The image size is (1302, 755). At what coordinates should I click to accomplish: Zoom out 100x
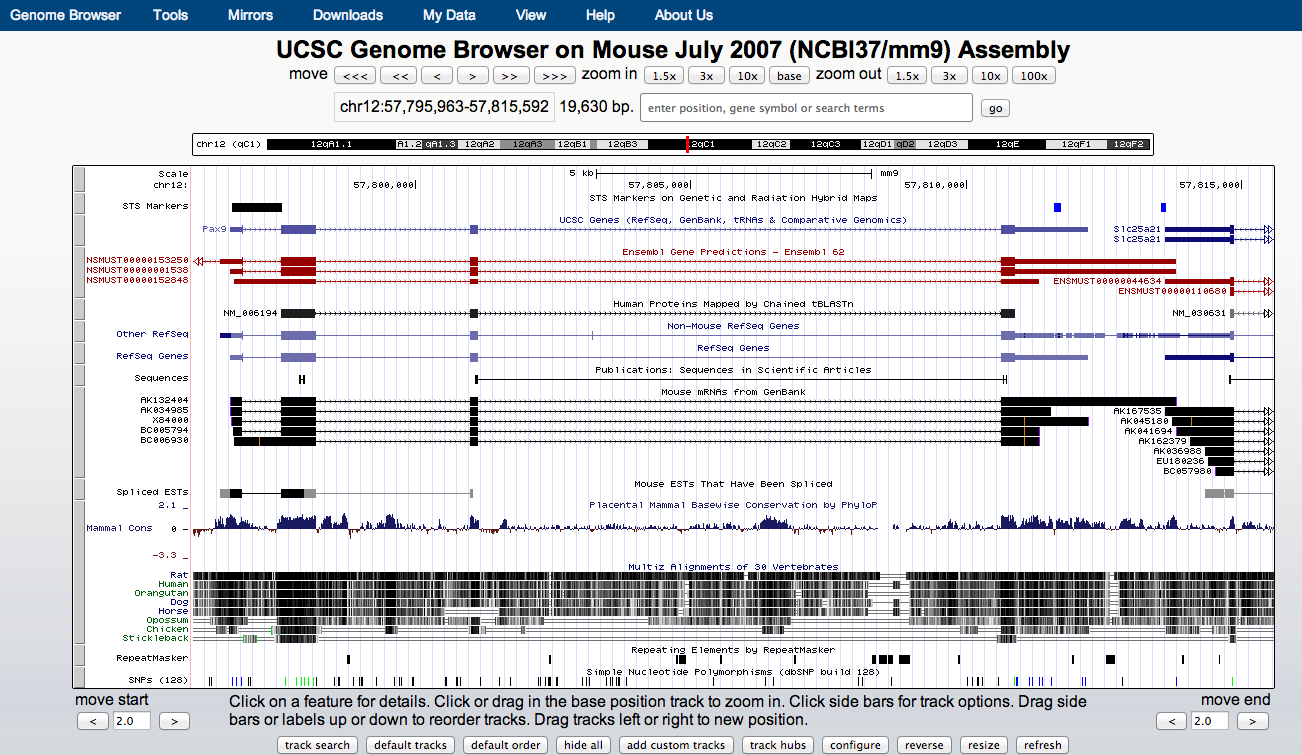(1033, 76)
